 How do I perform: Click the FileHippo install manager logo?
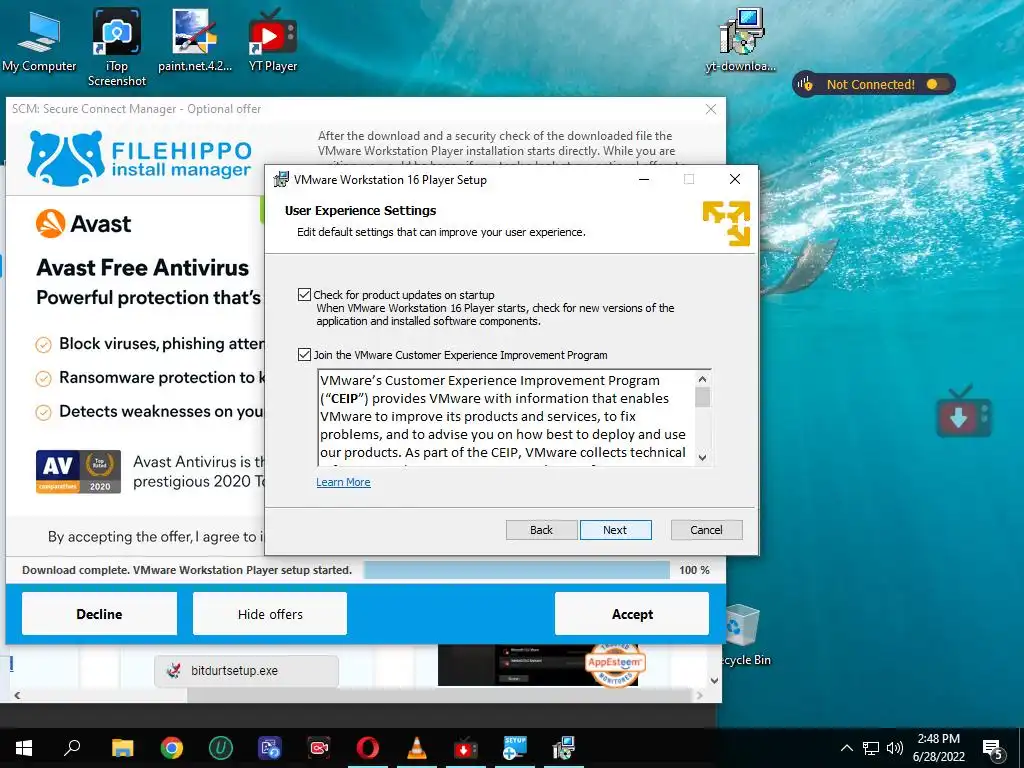pyautogui.click(x=139, y=158)
